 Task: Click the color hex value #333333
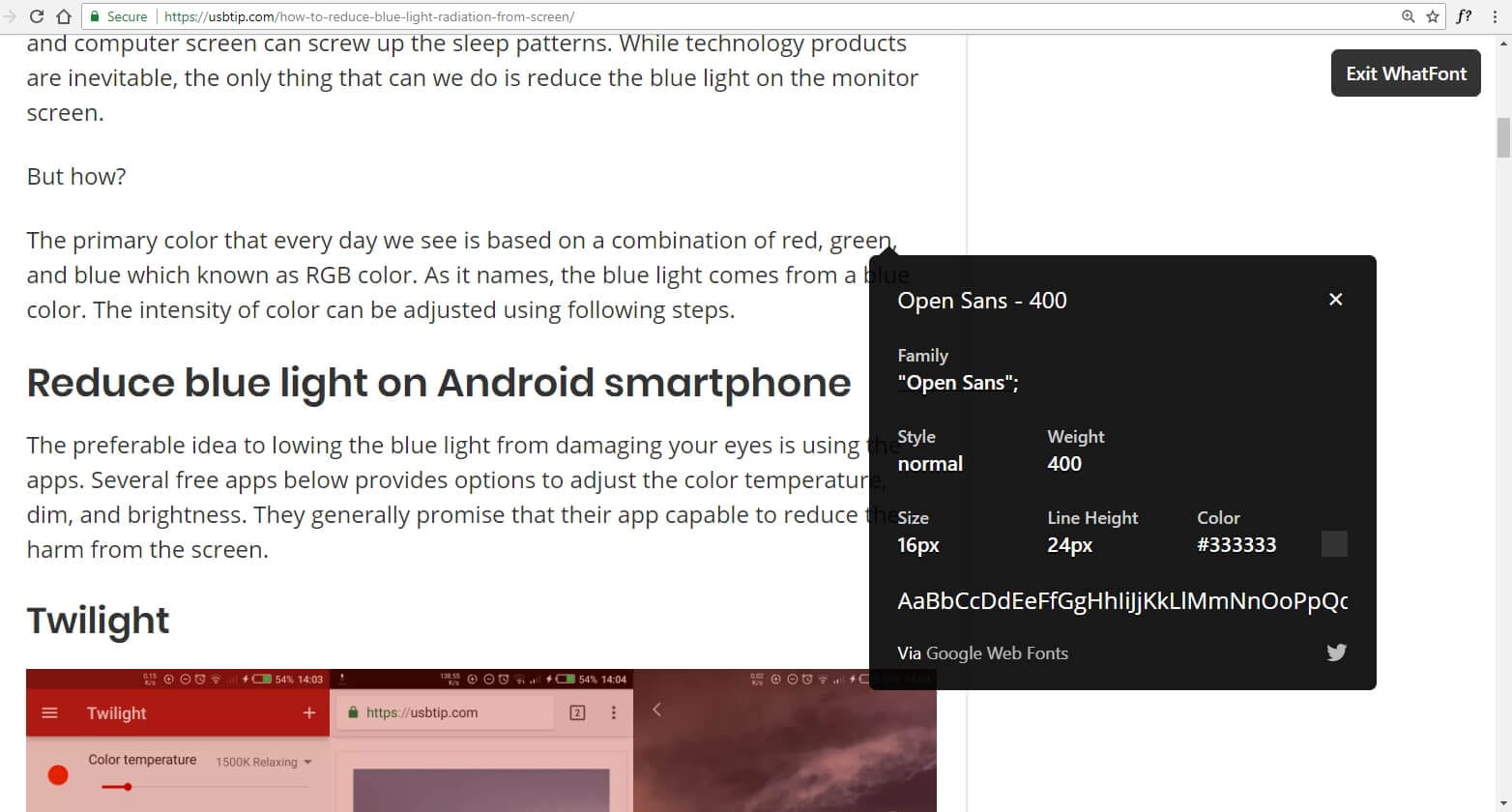point(1236,545)
